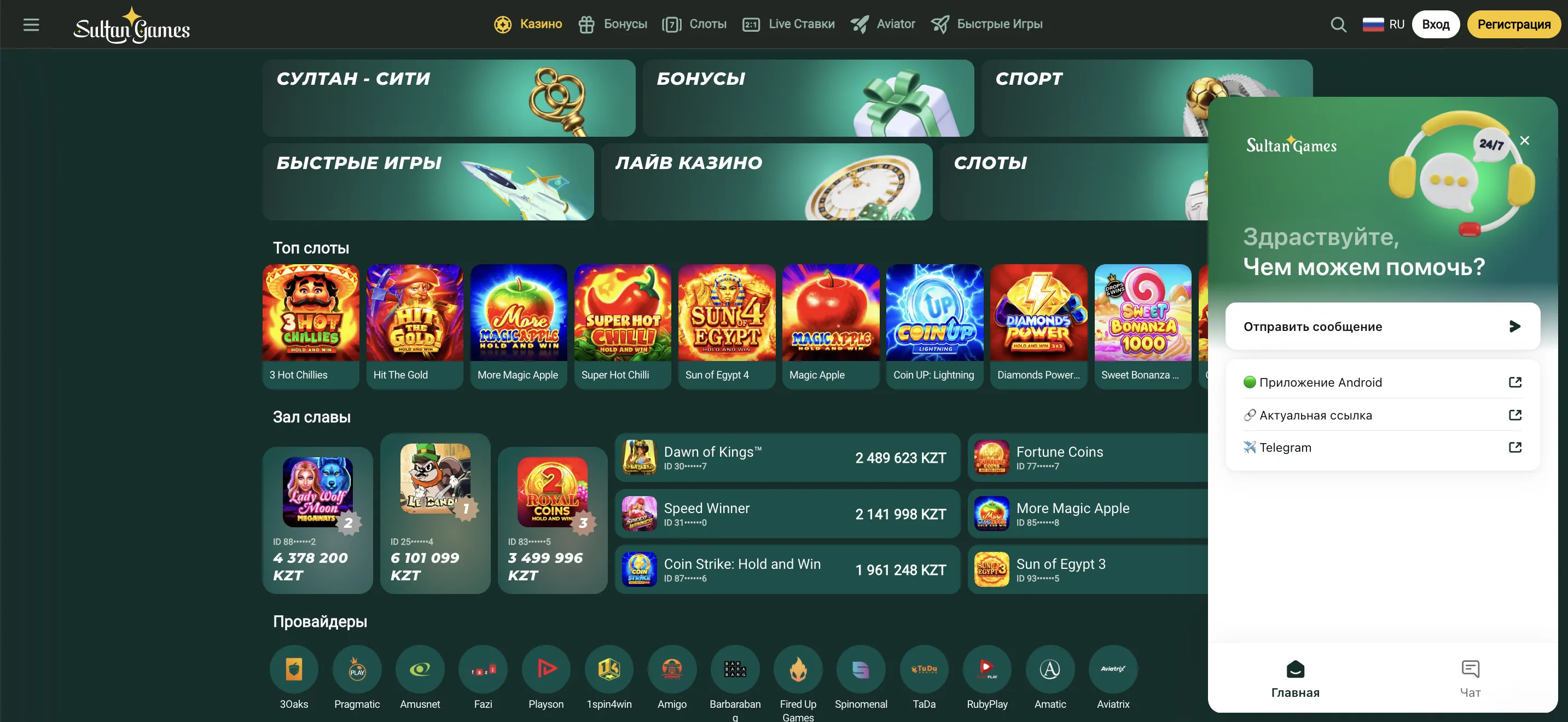Expand the Send message row arrow
This screenshot has height=722, width=1568.
(x=1514, y=327)
